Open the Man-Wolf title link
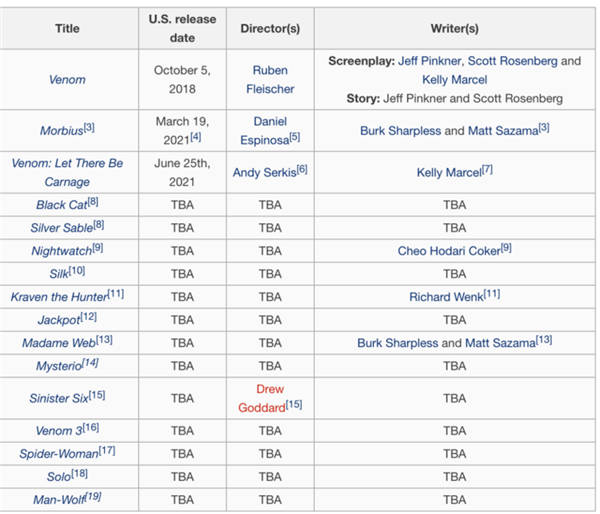Viewport: 600px width, 514px height. tap(59, 500)
